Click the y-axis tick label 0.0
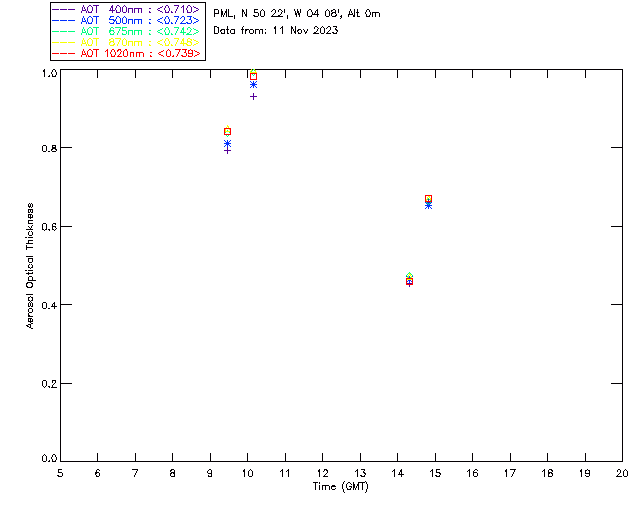Viewport: 640px width, 512px height. (49, 458)
